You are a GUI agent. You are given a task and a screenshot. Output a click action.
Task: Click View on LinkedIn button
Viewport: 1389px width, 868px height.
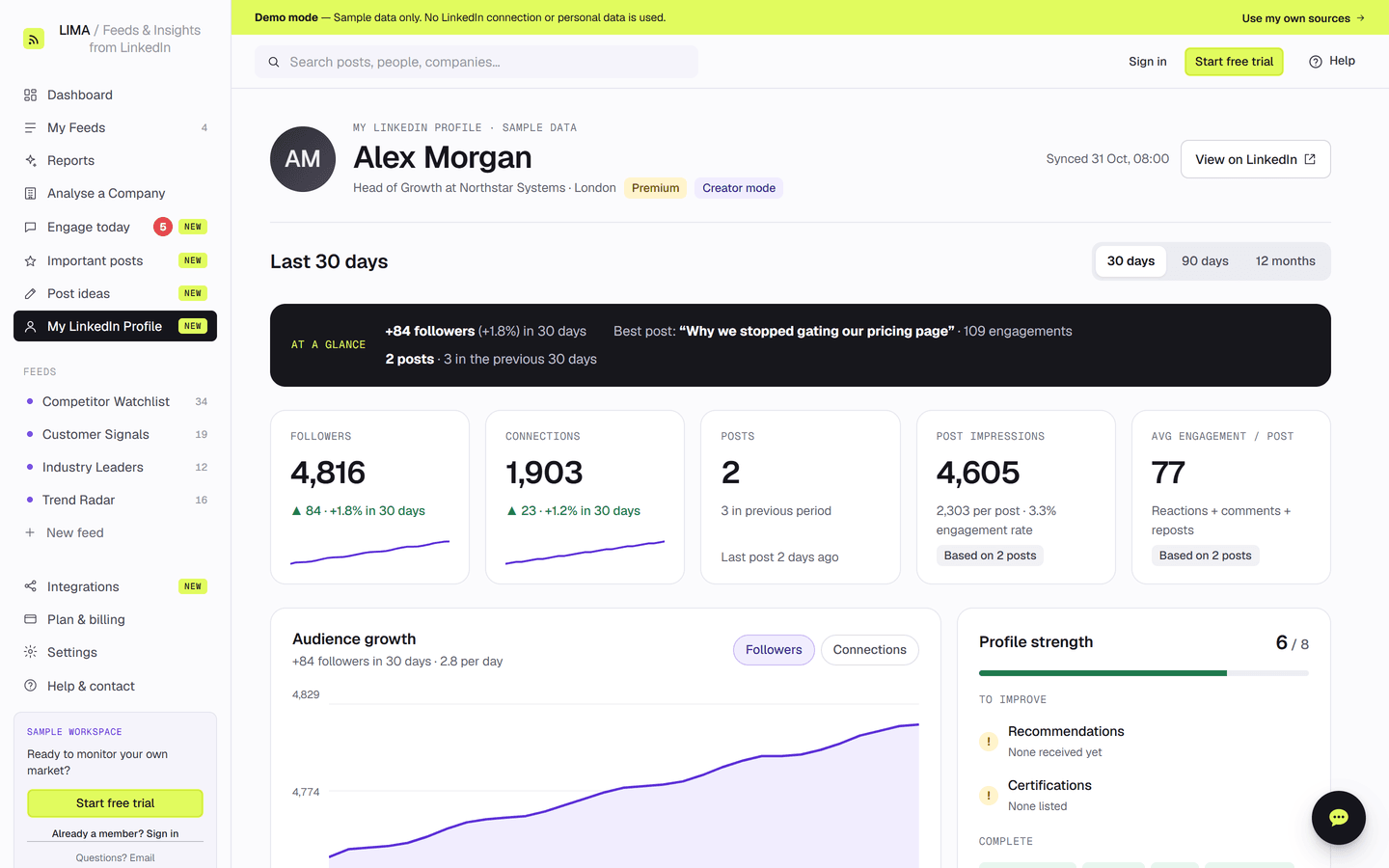pos(1255,159)
